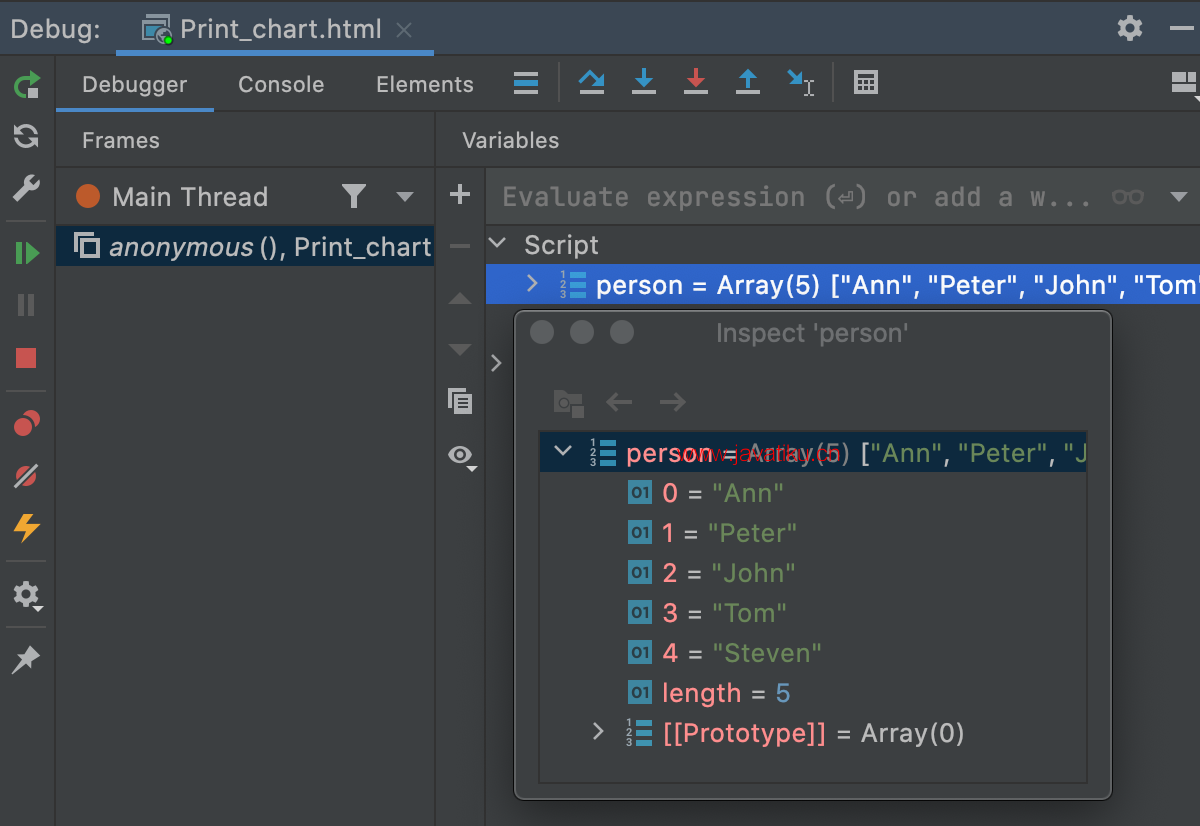Select the 4 = "Steven" row
Screen dimensions: 1200x826
click(812, 652)
